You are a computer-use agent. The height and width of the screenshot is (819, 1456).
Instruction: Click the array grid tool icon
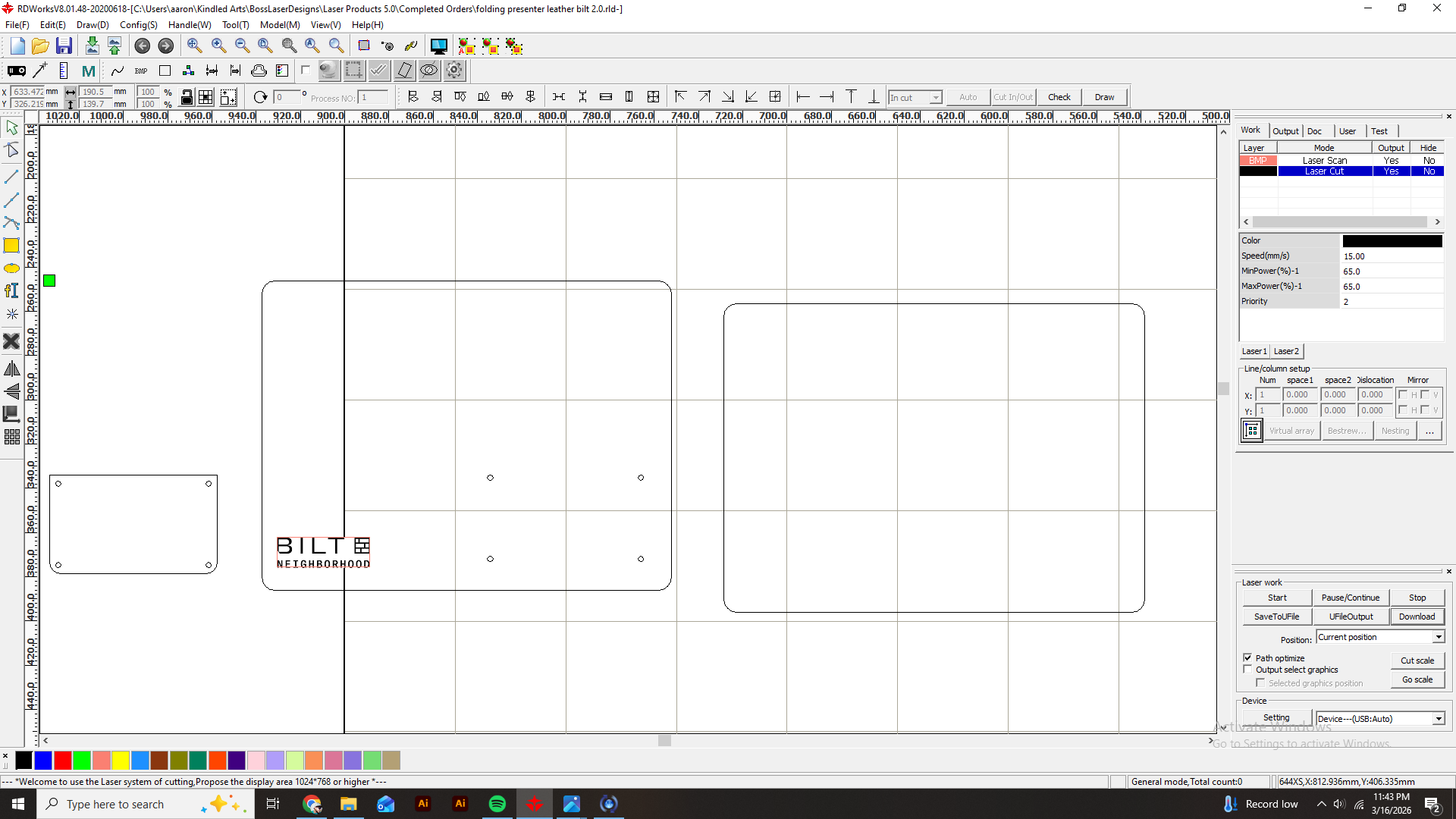point(11,437)
